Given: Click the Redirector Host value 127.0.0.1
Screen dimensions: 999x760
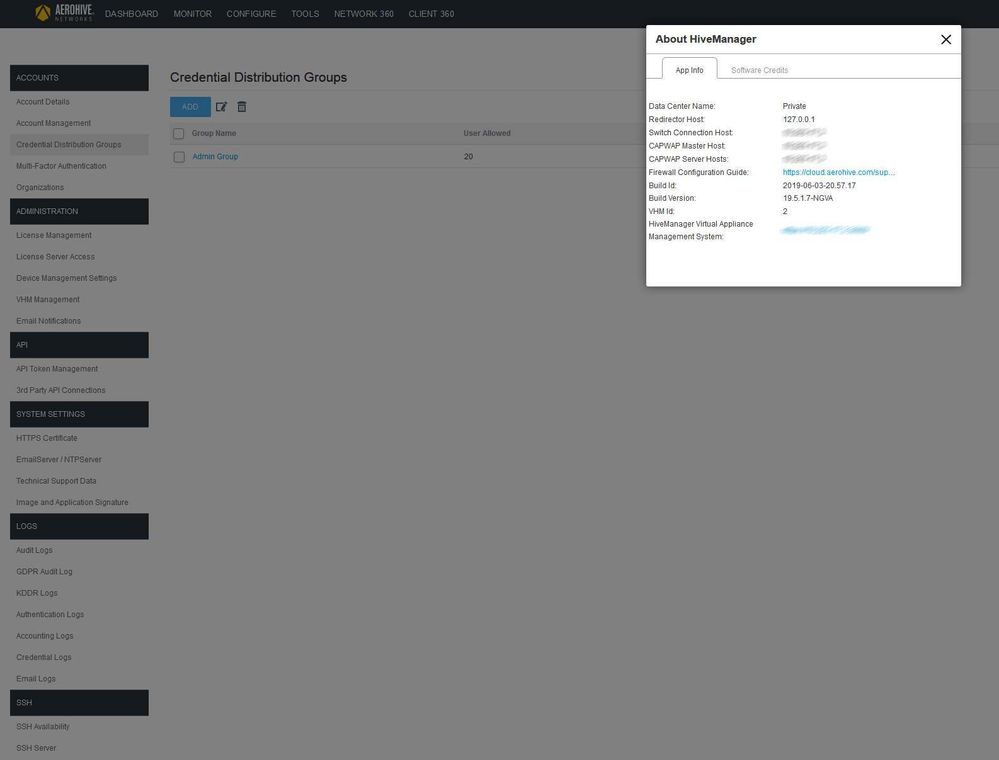Looking at the screenshot, I should (798, 120).
